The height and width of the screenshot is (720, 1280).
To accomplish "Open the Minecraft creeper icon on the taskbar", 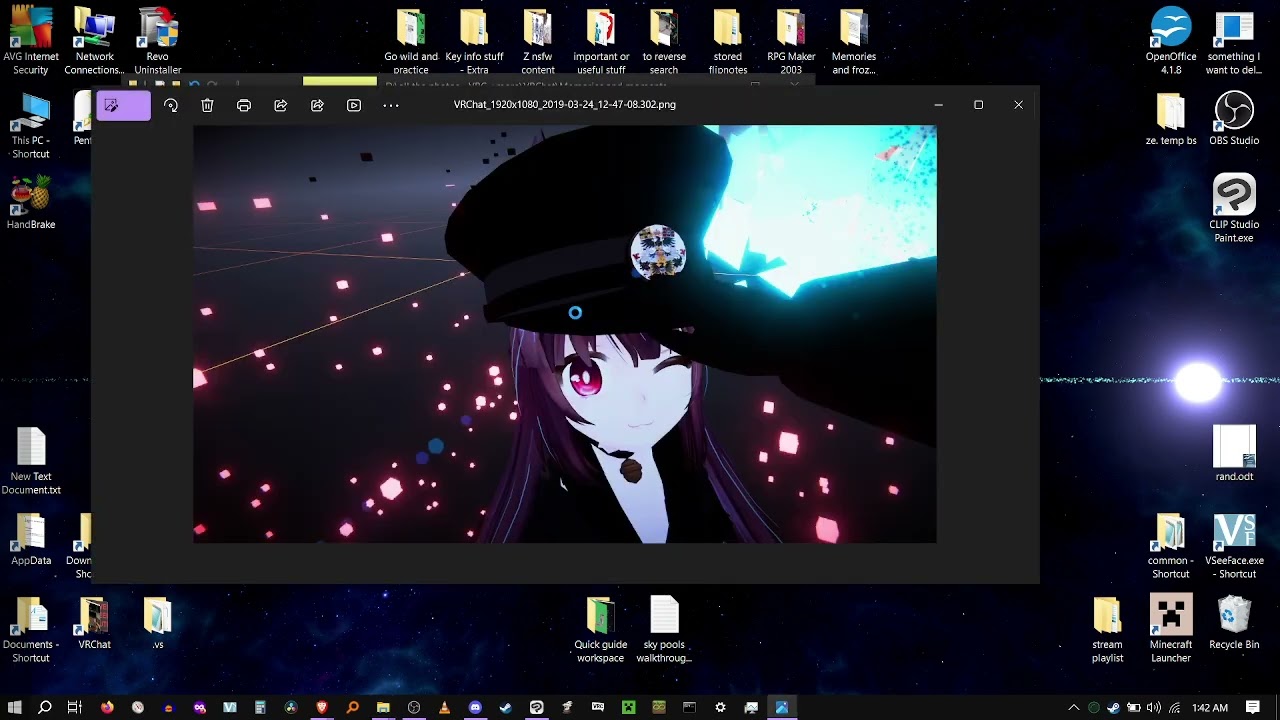I will click(628, 708).
